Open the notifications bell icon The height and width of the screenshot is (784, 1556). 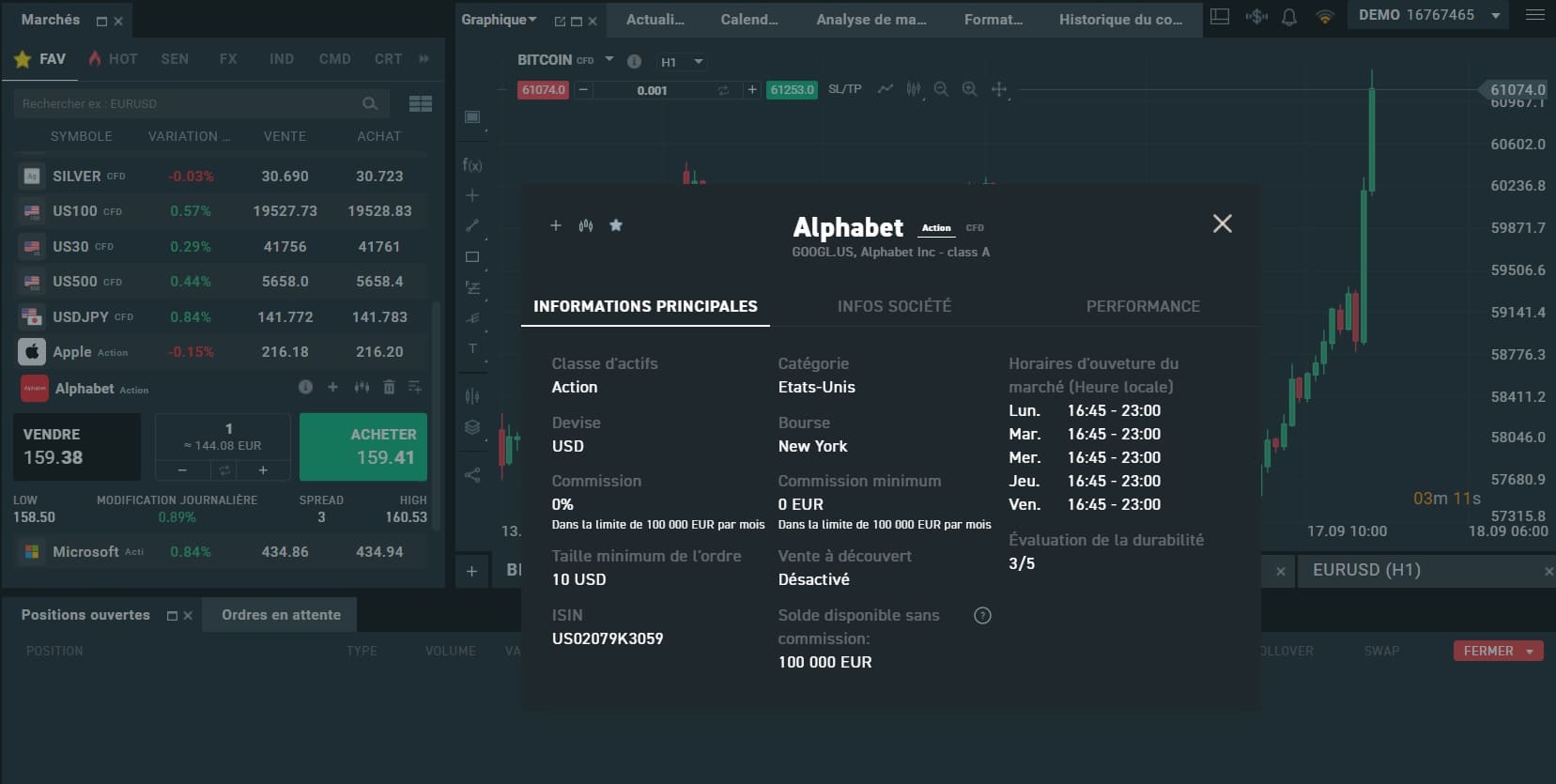click(x=1289, y=16)
